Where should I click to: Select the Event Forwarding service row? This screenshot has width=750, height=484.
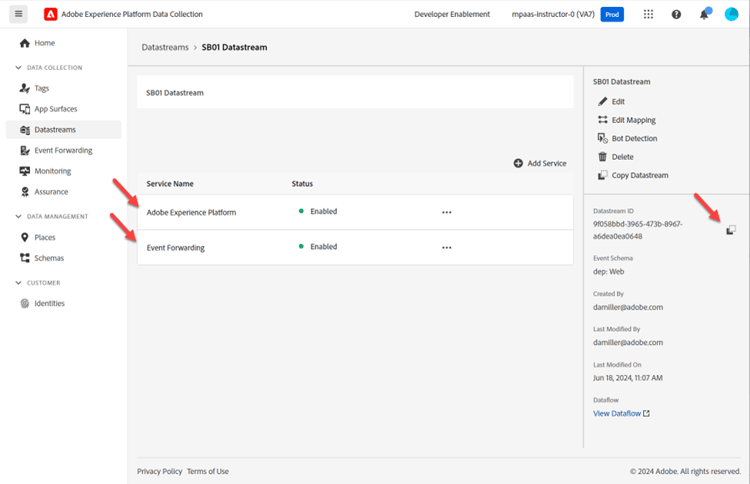pos(355,248)
